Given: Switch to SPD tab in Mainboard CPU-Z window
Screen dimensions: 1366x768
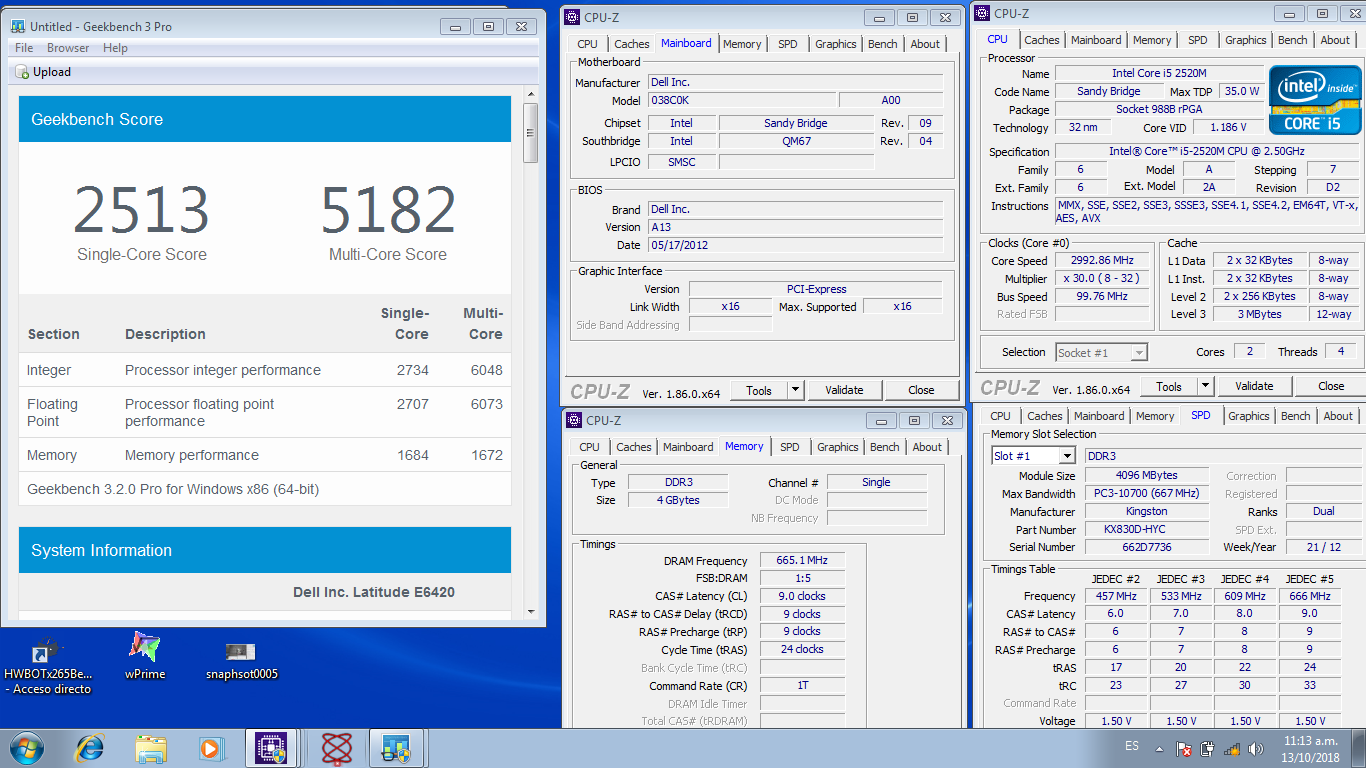Looking at the screenshot, I should tap(788, 44).
